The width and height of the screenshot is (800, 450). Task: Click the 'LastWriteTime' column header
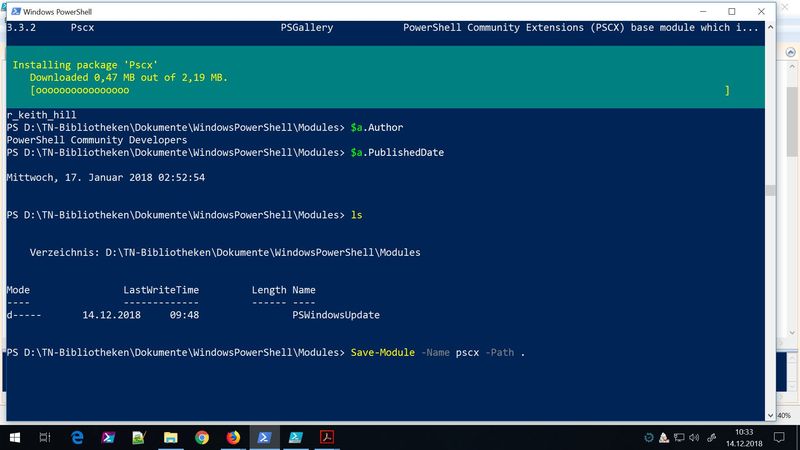click(161, 290)
